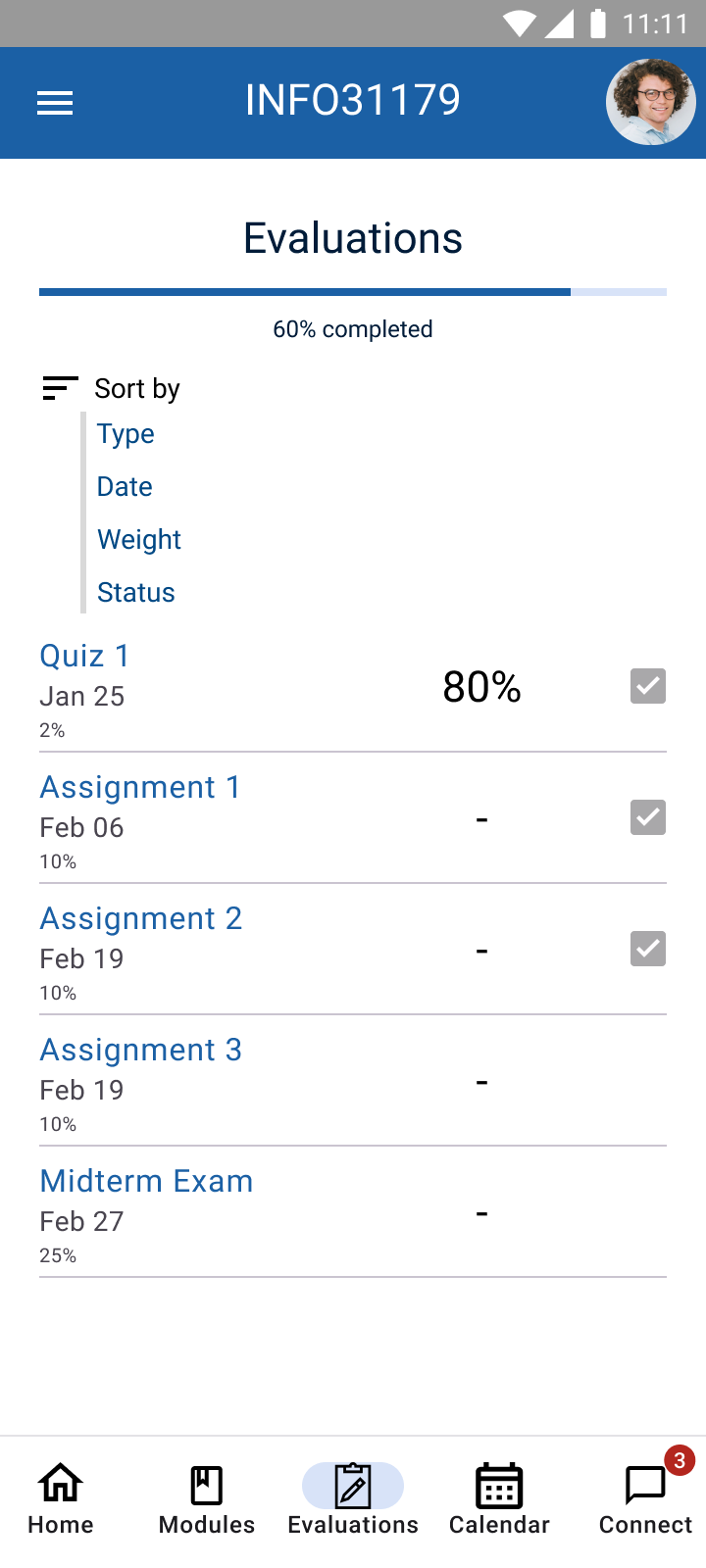This screenshot has width=706, height=1568.
Task: Expand the Sort by options label
Action: point(137,389)
